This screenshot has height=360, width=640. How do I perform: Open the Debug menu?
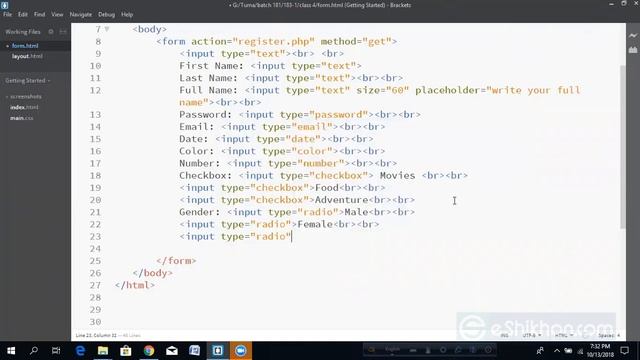point(106,14)
